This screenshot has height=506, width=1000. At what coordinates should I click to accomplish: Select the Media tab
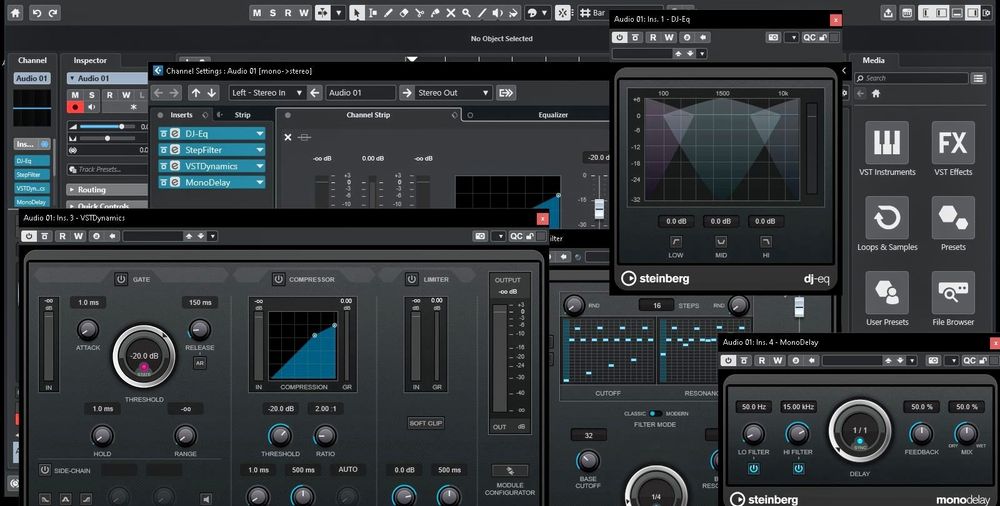click(873, 61)
